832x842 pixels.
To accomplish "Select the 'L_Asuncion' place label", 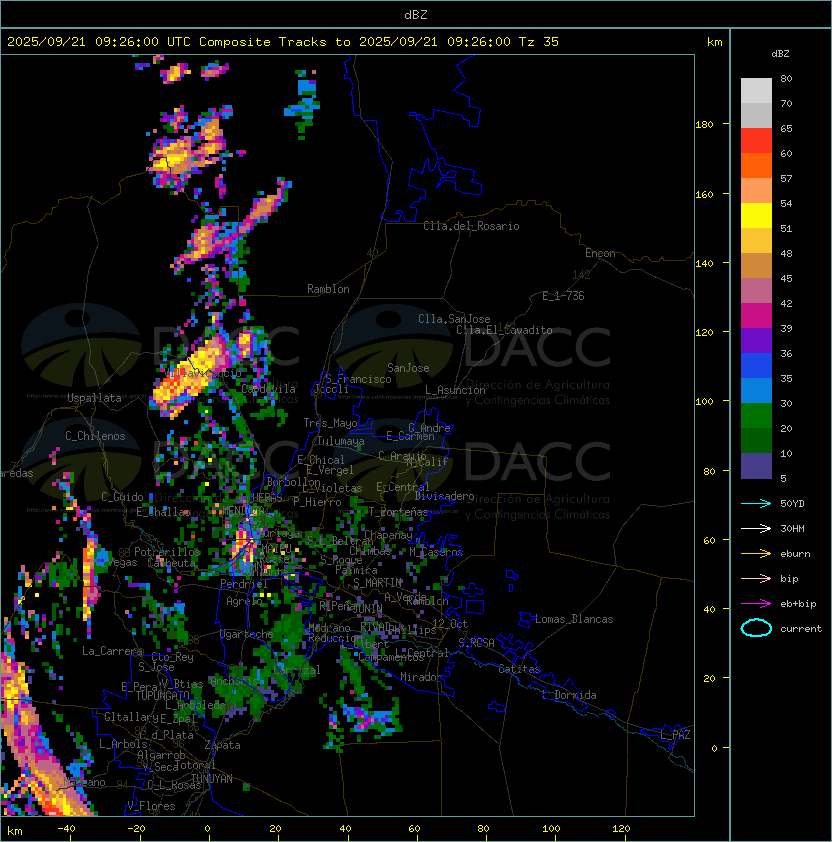I will pyautogui.click(x=455, y=390).
